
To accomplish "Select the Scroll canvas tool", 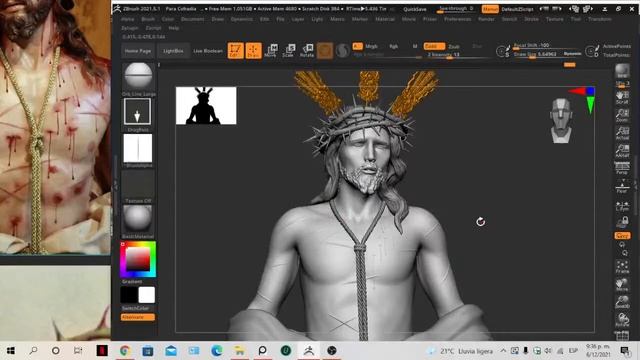I will (622, 97).
